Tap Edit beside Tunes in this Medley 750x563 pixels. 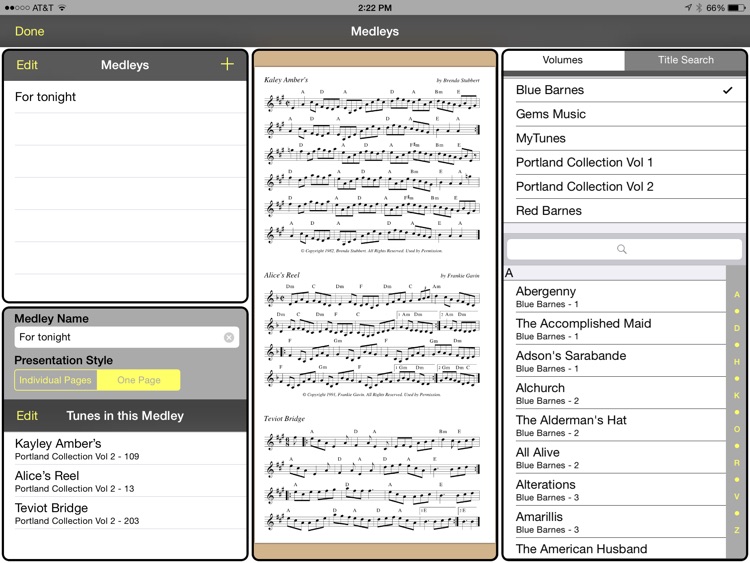point(27,416)
